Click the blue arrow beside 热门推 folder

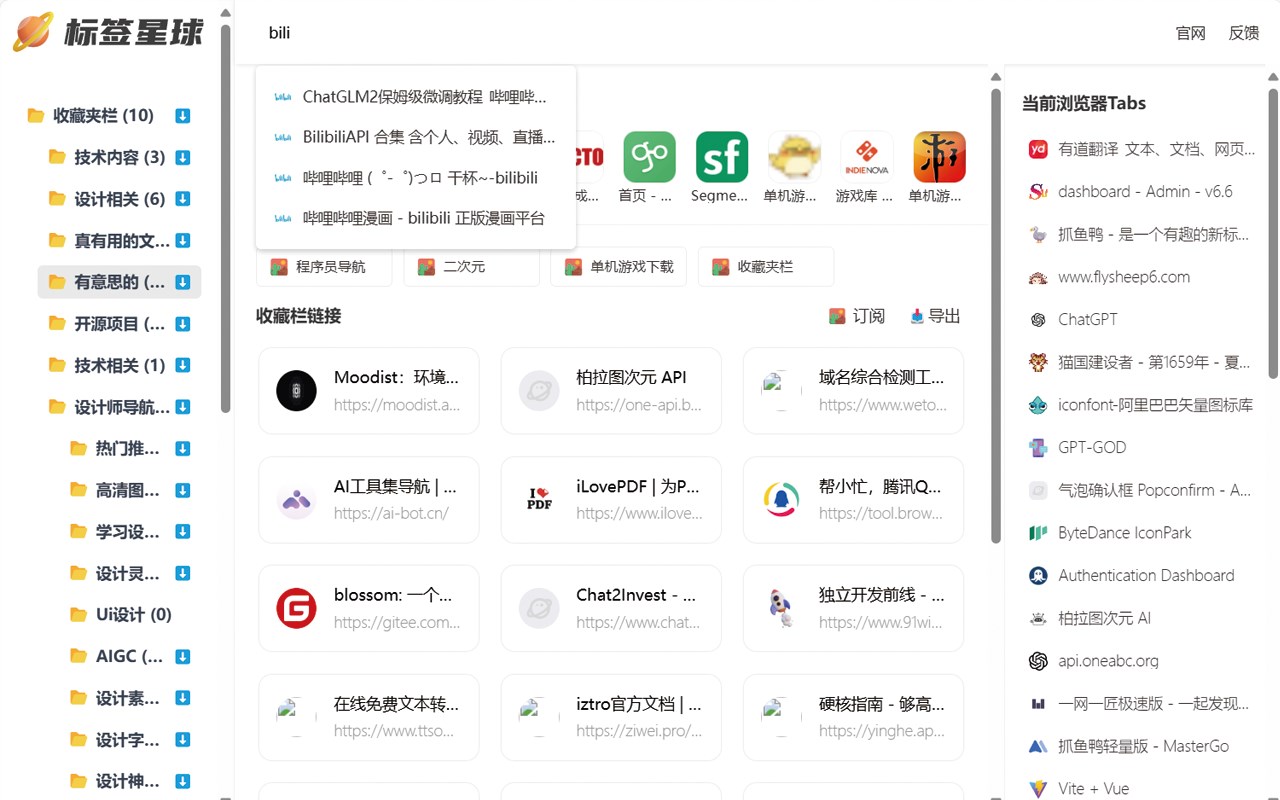pyautogui.click(x=183, y=449)
